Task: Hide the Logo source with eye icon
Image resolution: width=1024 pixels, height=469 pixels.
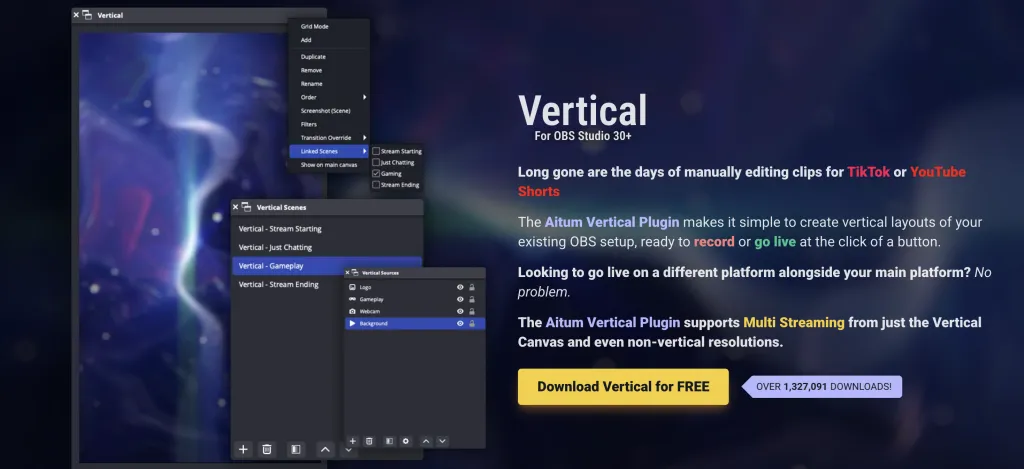Action: coord(460,287)
